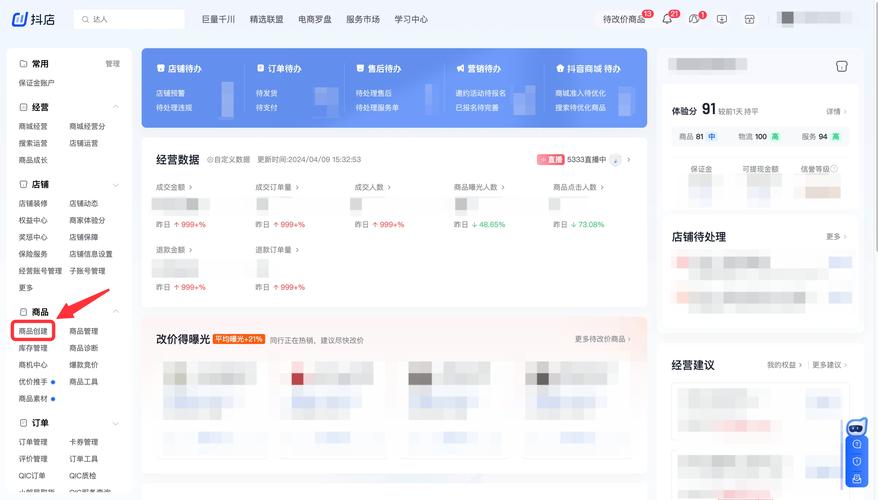Click the info icon next to 信誉等级
Image resolution: width=878 pixels, height=500 pixels.
[834, 169]
